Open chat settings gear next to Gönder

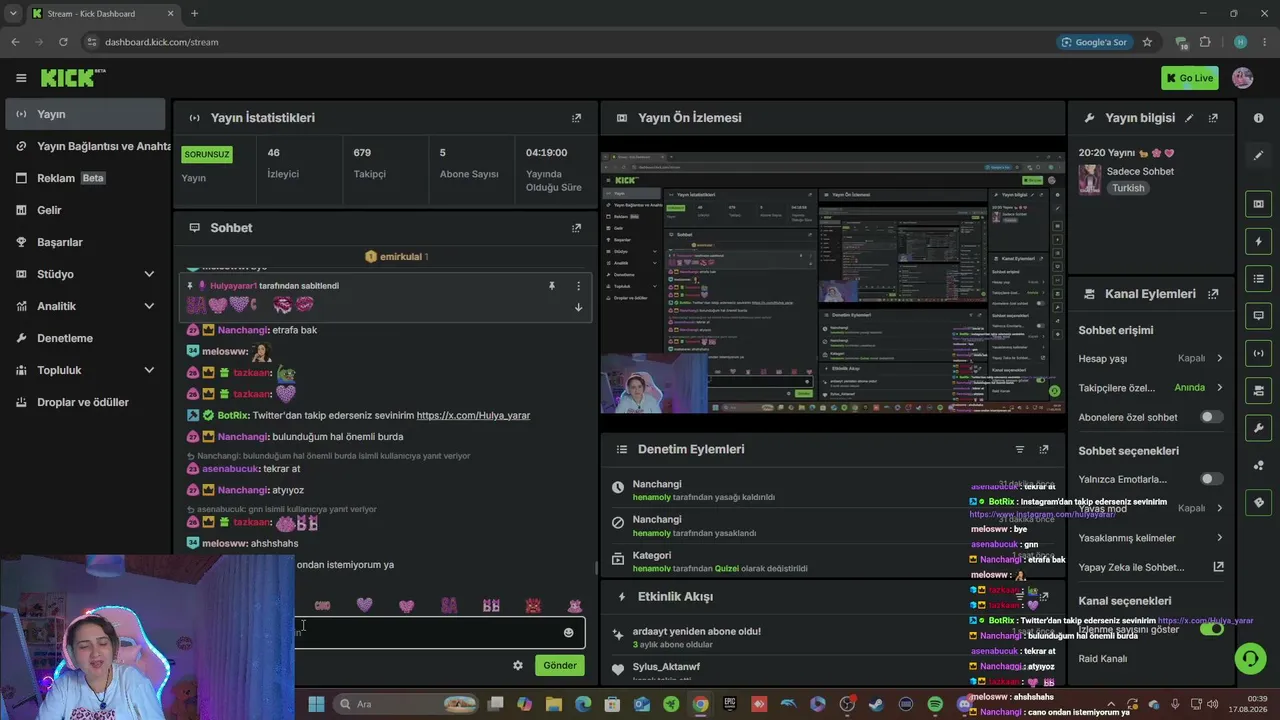[518, 665]
